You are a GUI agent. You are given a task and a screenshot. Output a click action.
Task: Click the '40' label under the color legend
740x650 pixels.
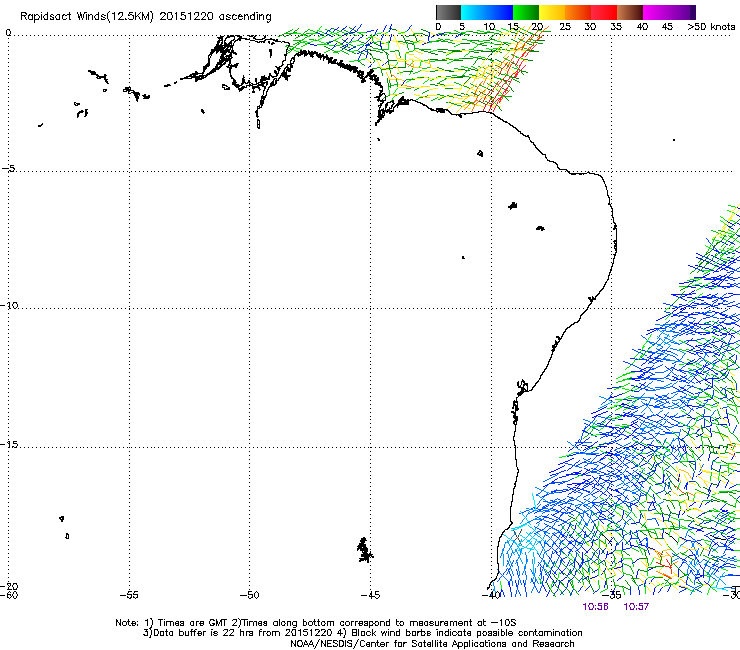642,27
